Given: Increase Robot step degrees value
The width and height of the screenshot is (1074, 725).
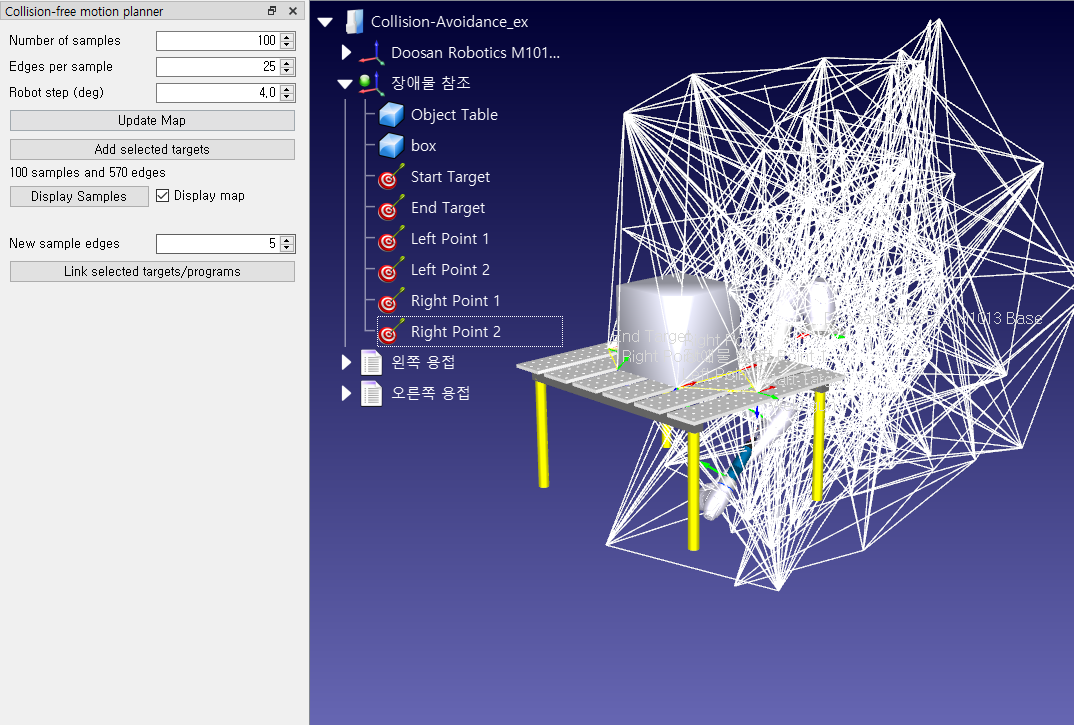Looking at the screenshot, I should [287, 89].
